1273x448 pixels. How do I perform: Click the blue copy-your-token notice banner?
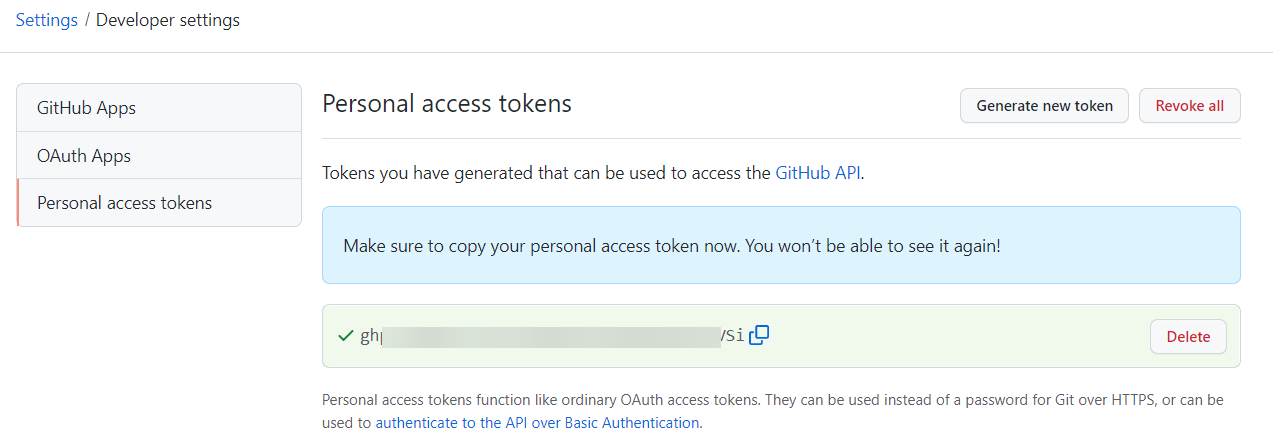[x=780, y=245]
